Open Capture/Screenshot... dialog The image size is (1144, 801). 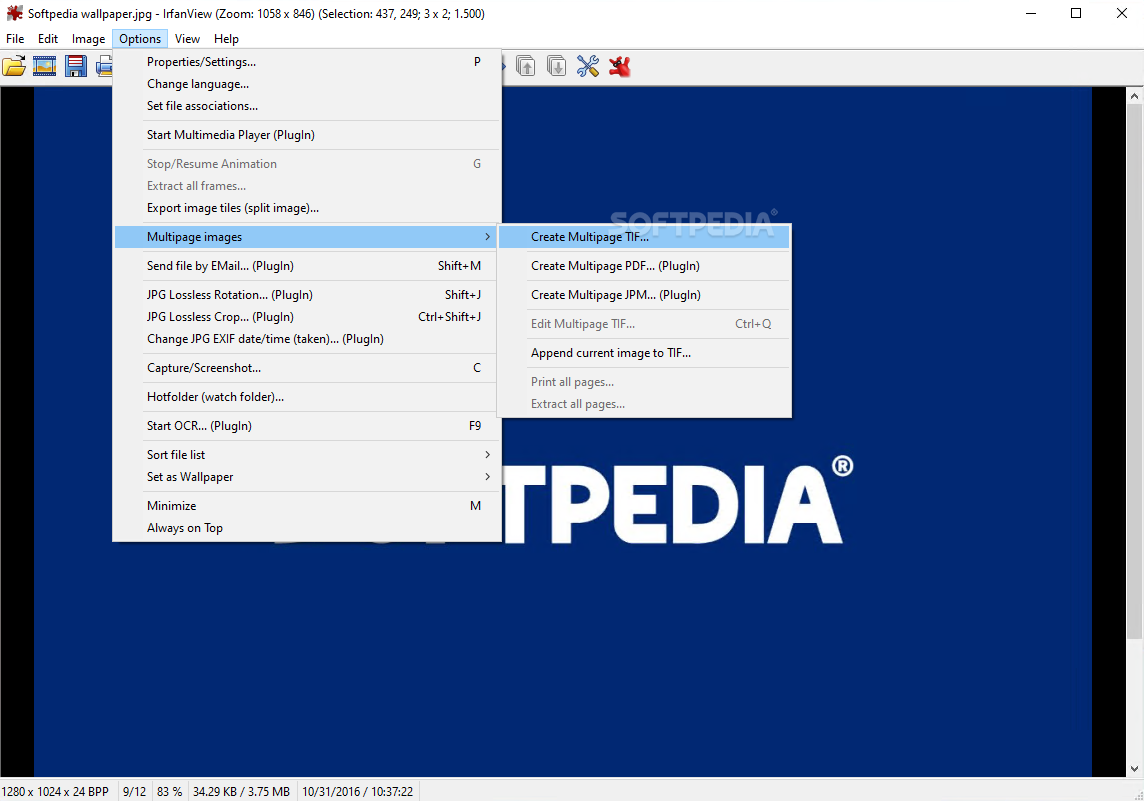[x=307, y=368]
